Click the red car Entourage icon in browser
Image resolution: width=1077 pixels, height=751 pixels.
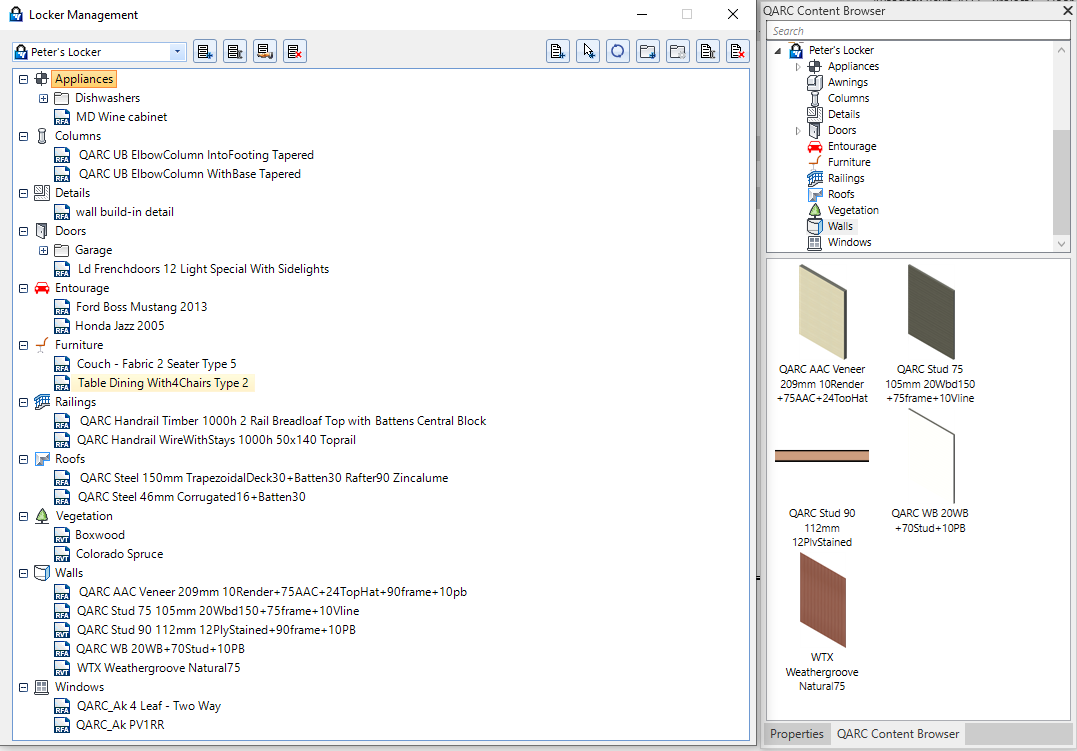[x=814, y=146]
